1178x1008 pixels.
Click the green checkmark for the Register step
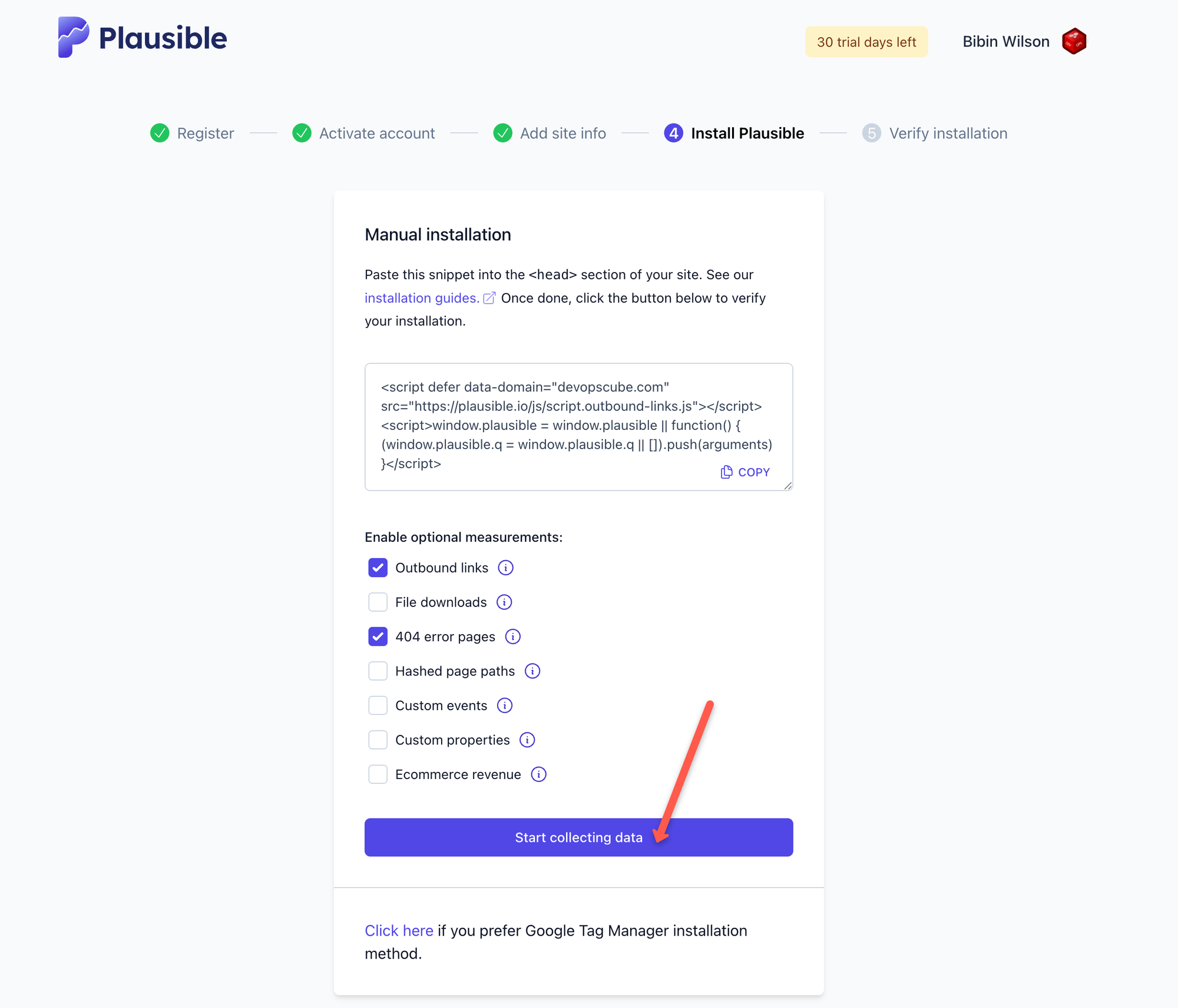(x=159, y=133)
